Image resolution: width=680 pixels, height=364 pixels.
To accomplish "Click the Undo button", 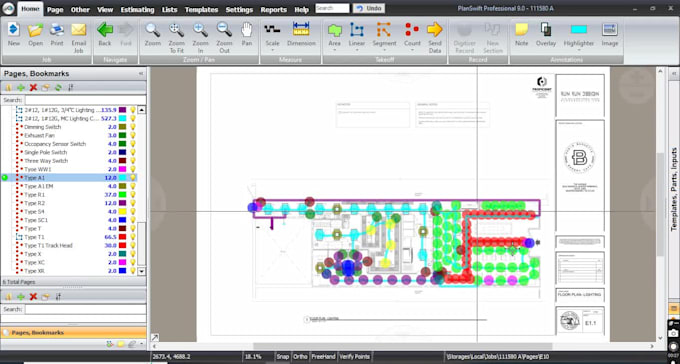I will (368, 8).
